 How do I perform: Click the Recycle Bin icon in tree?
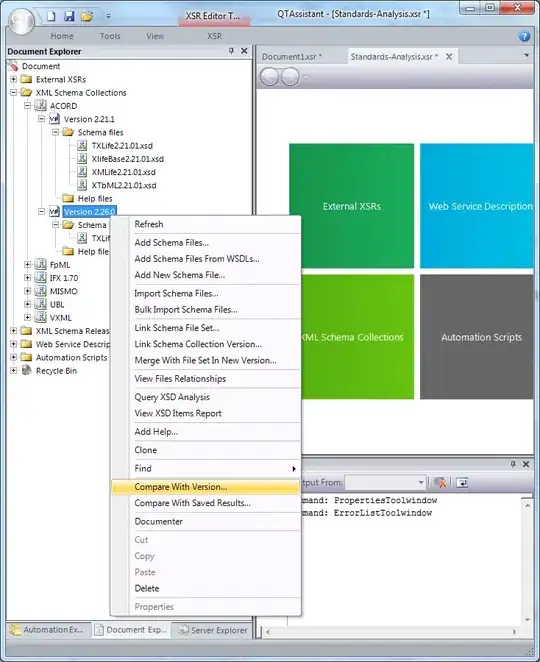click(x=27, y=370)
